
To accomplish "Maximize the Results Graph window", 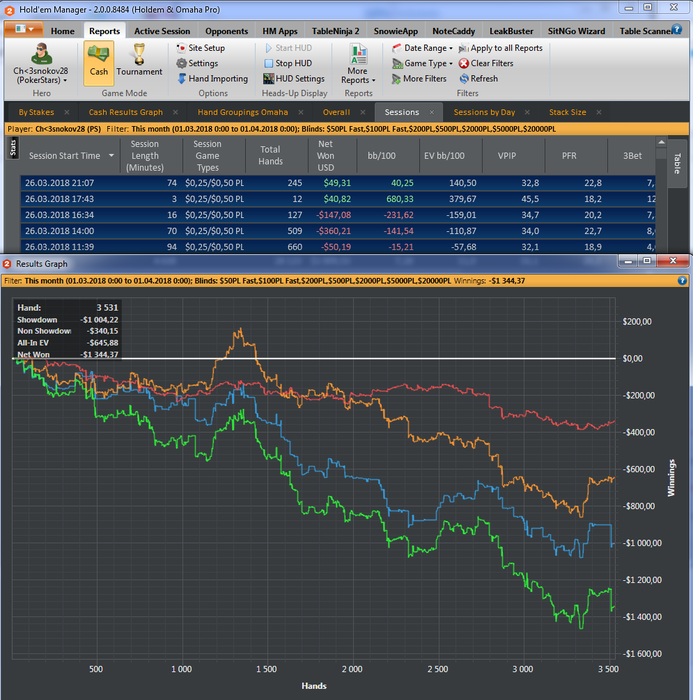I will click(x=647, y=261).
